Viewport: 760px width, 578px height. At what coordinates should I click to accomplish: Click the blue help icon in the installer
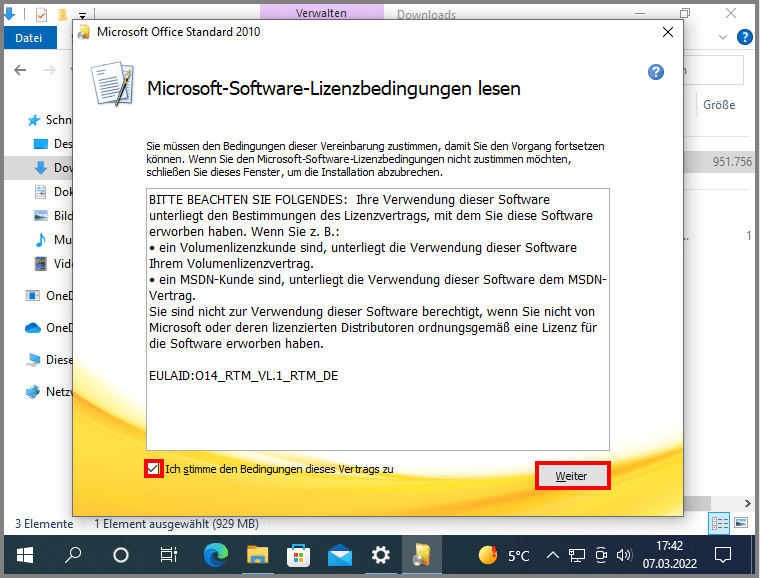coord(656,72)
